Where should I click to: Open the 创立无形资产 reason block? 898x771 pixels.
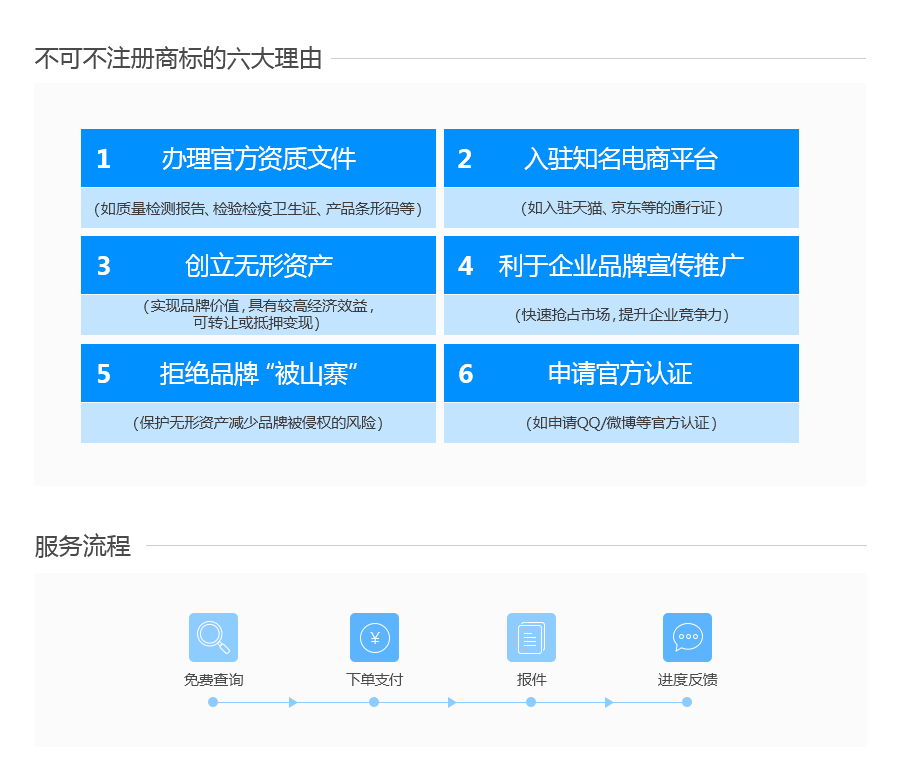[258, 265]
